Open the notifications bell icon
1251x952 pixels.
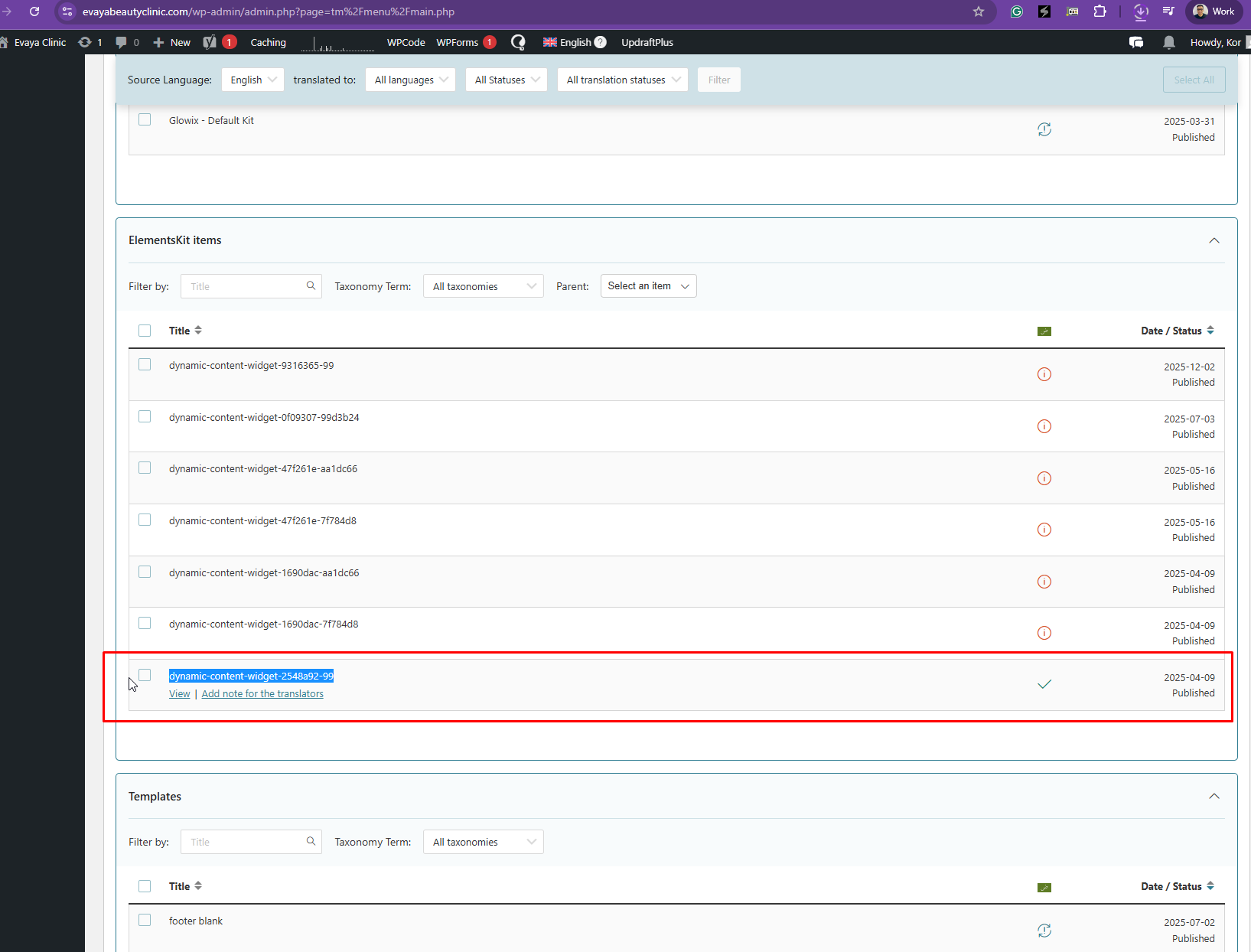[x=1168, y=42]
